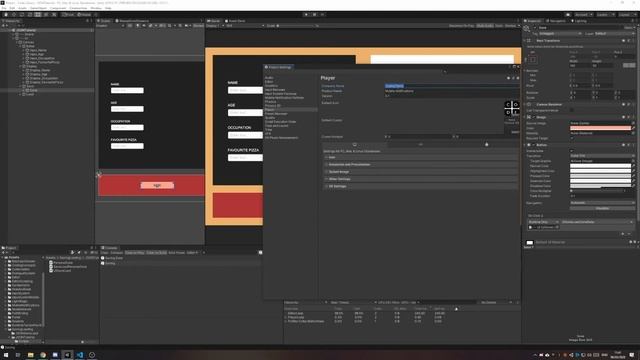Select the Rect tool in Unity toolbar
This screenshot has height=360, width=640.
coord(38,14)
